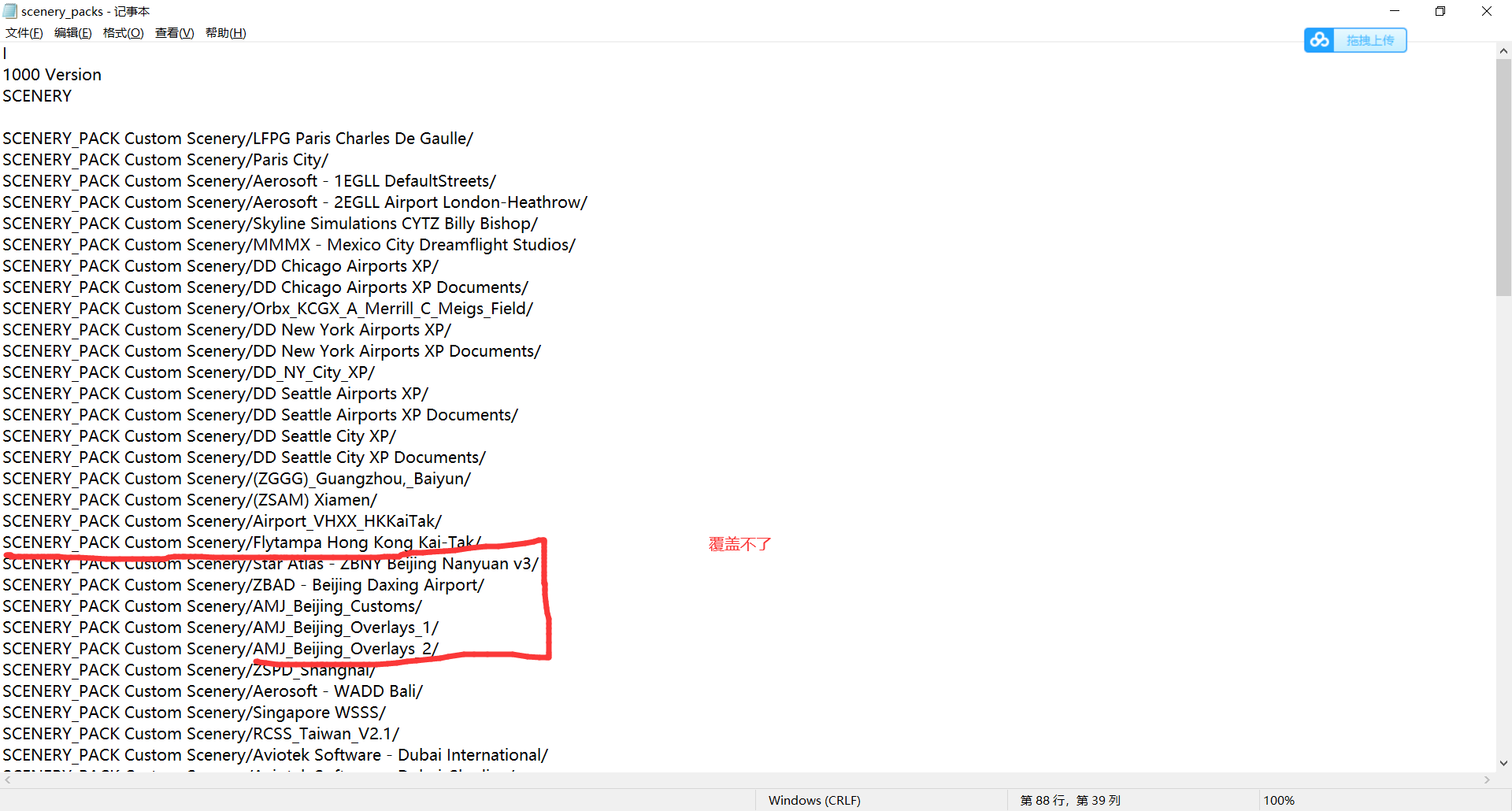Open the 文件(F) menu

24,33
